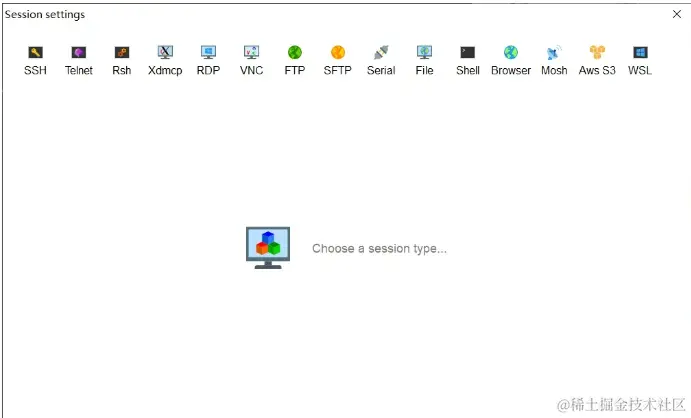Choose the Telnet session icon
This screenshot has height=418, width=691.
click(78, 53)
